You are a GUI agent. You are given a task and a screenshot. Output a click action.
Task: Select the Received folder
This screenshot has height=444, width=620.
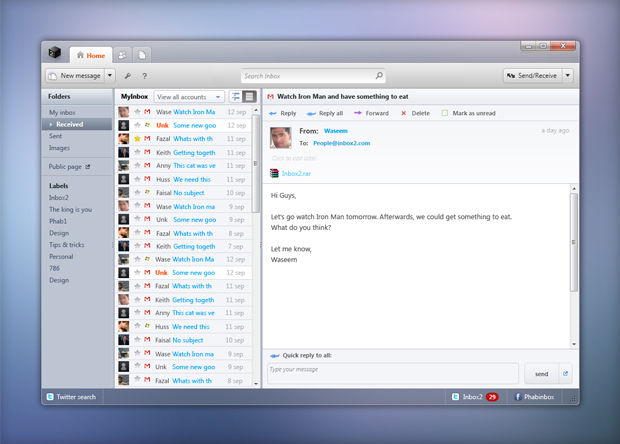click(77, 124)
